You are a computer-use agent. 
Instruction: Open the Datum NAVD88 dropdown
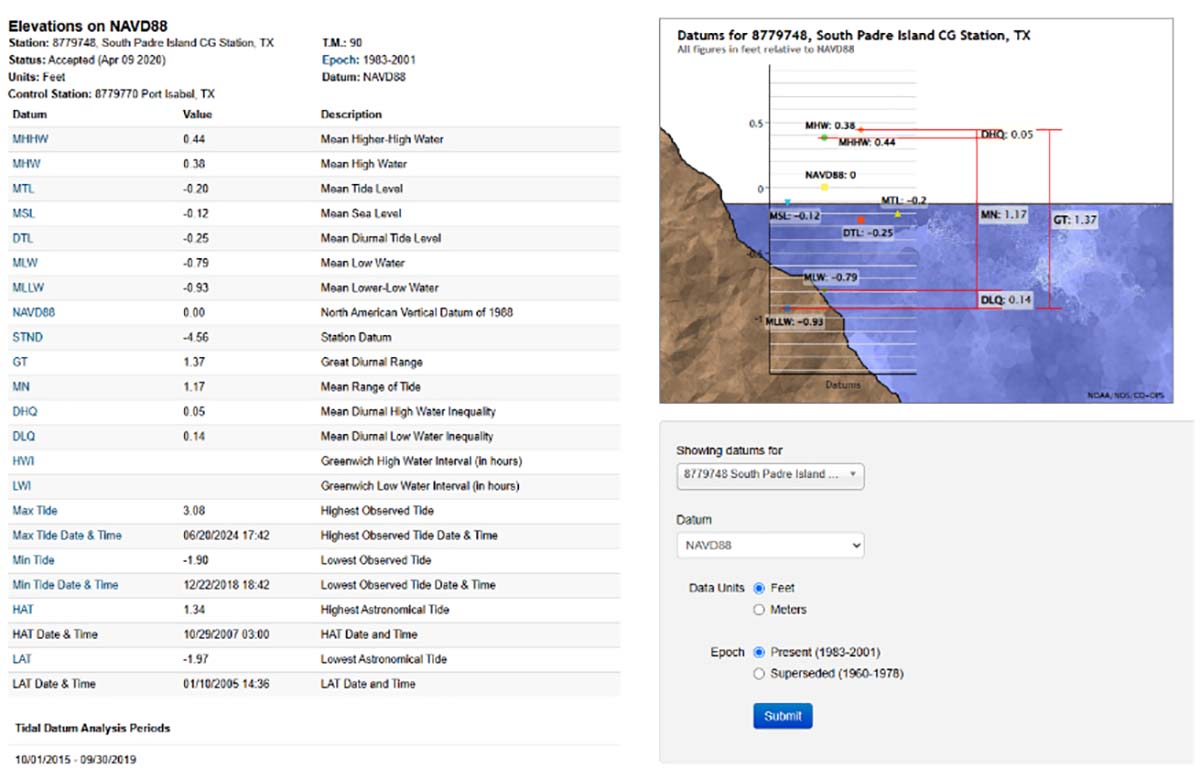point(770,545)
